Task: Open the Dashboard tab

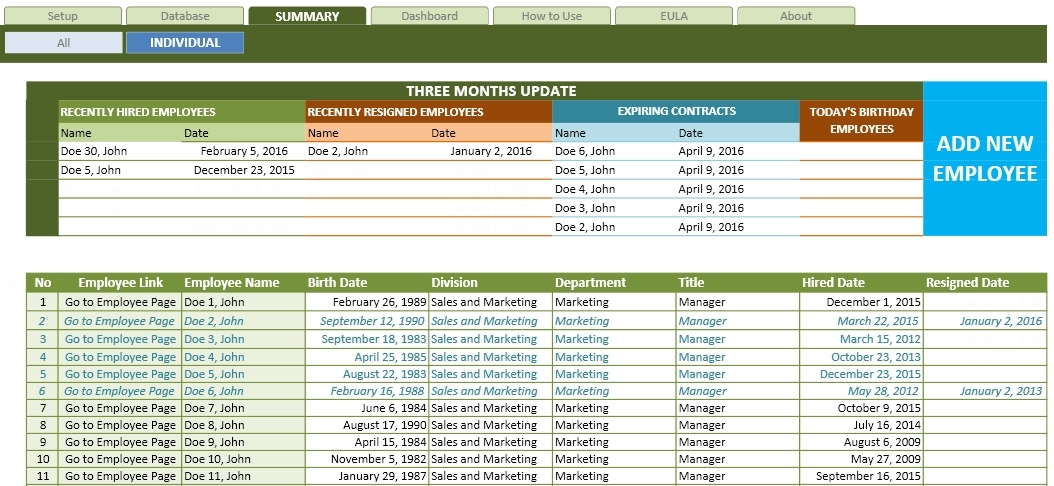Action: [x=429, y=16]
